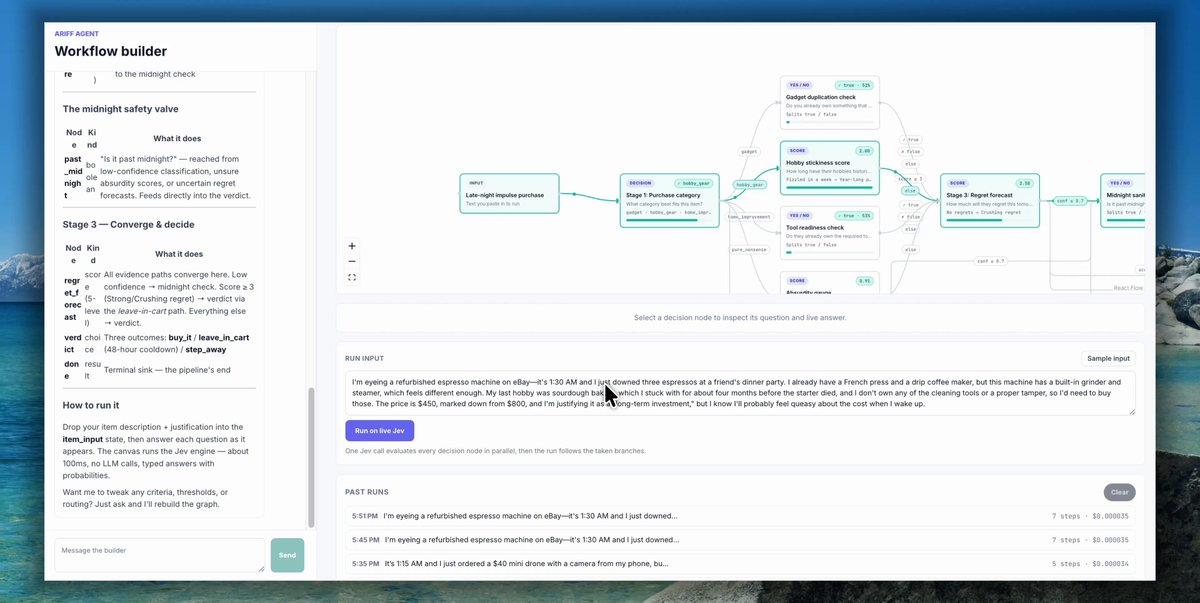Select the Tool readiness check node
Image resolution: width=1200 pixels, height=603 pixels.
click(829, 232)
